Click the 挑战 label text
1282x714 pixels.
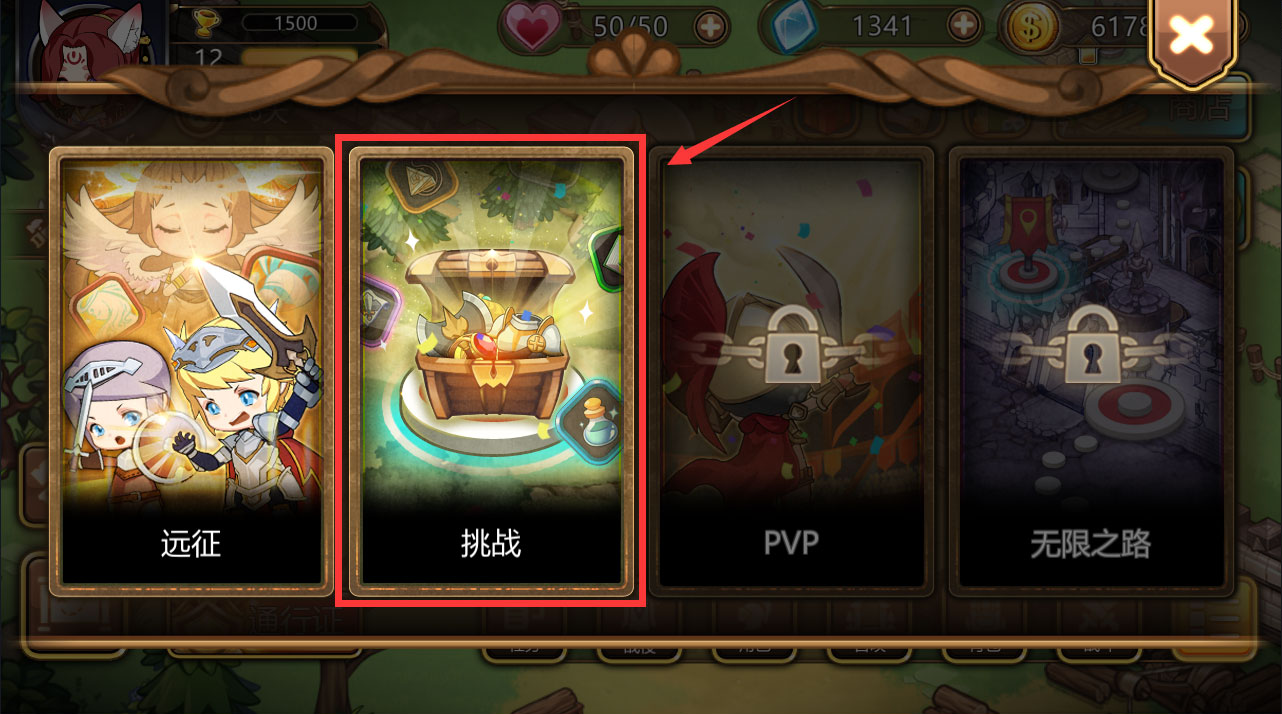click(x=491, y=544)
